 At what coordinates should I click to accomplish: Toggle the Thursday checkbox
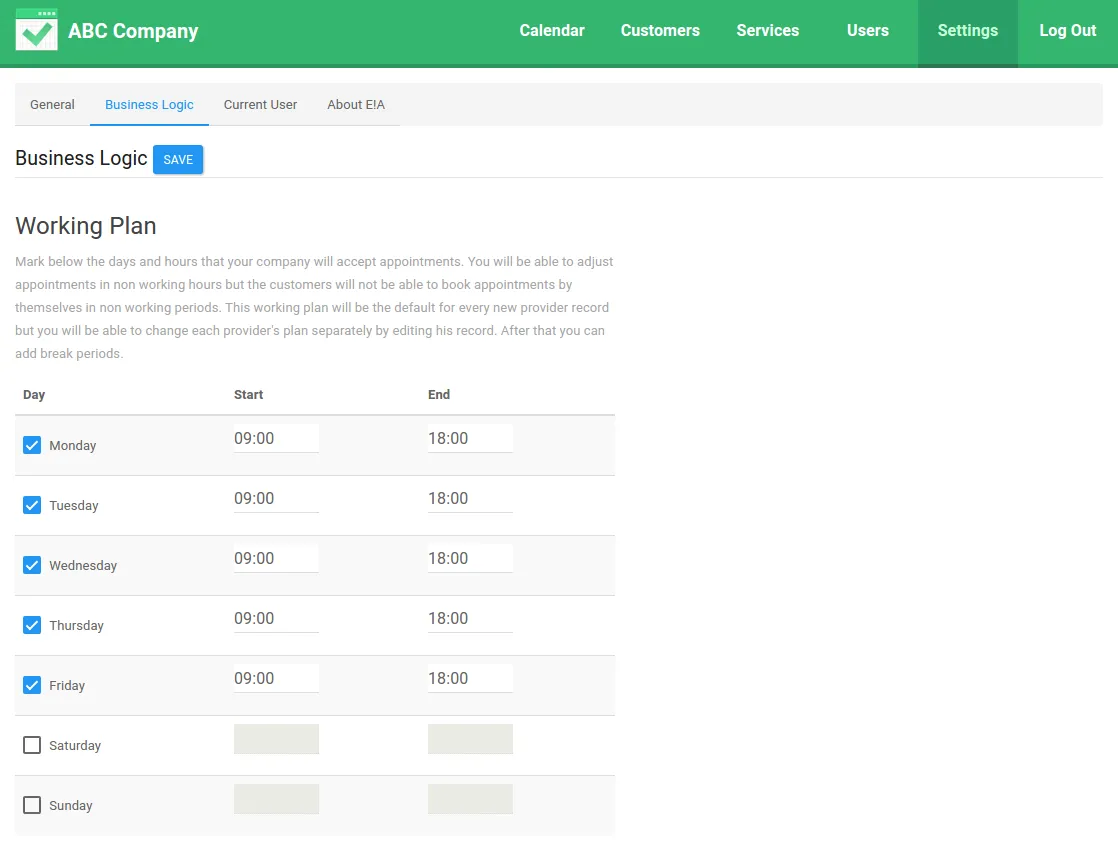click(32, 625)
